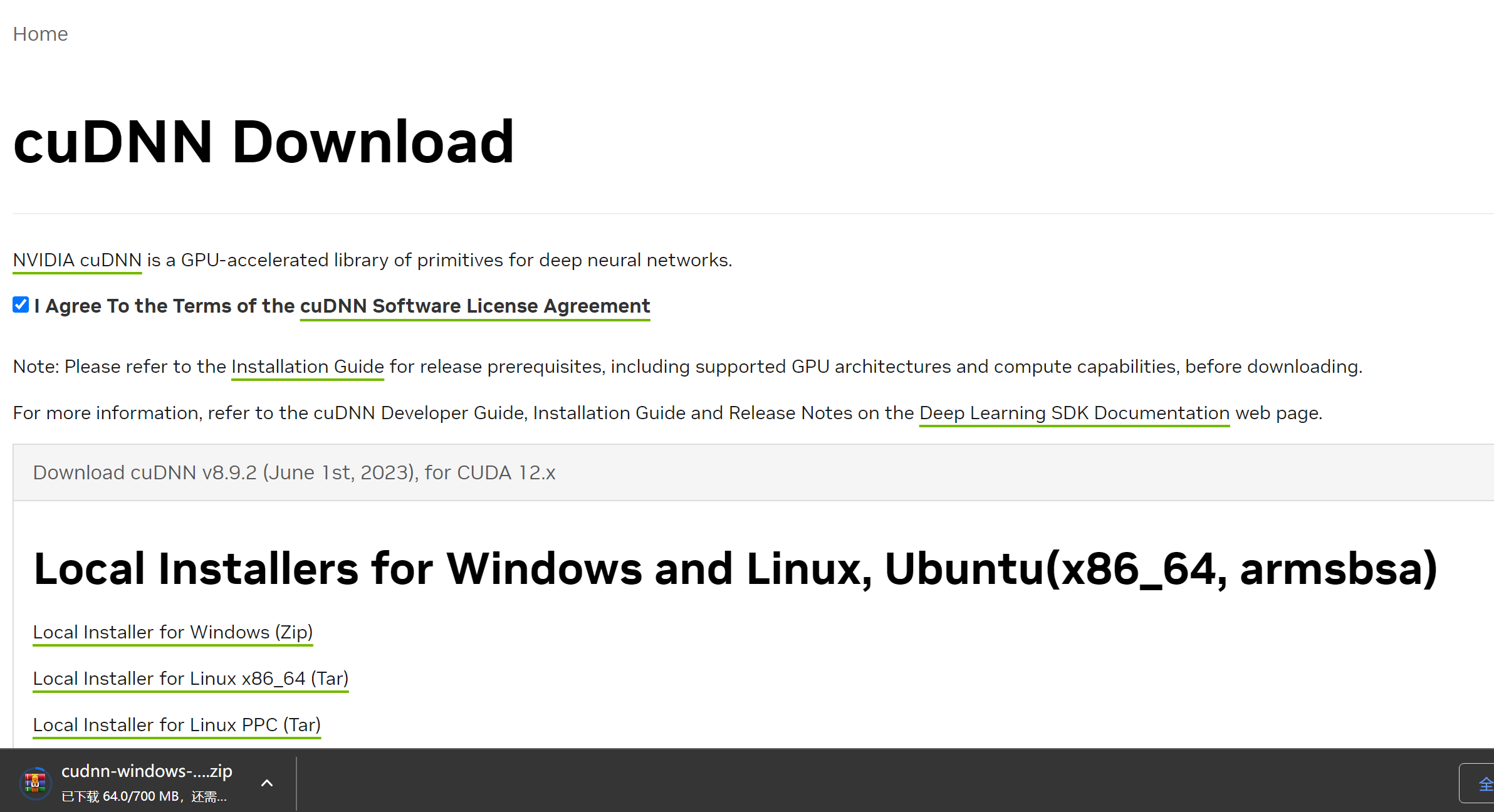Click the cudnn-windows zip file name

[x=147, y=771]
